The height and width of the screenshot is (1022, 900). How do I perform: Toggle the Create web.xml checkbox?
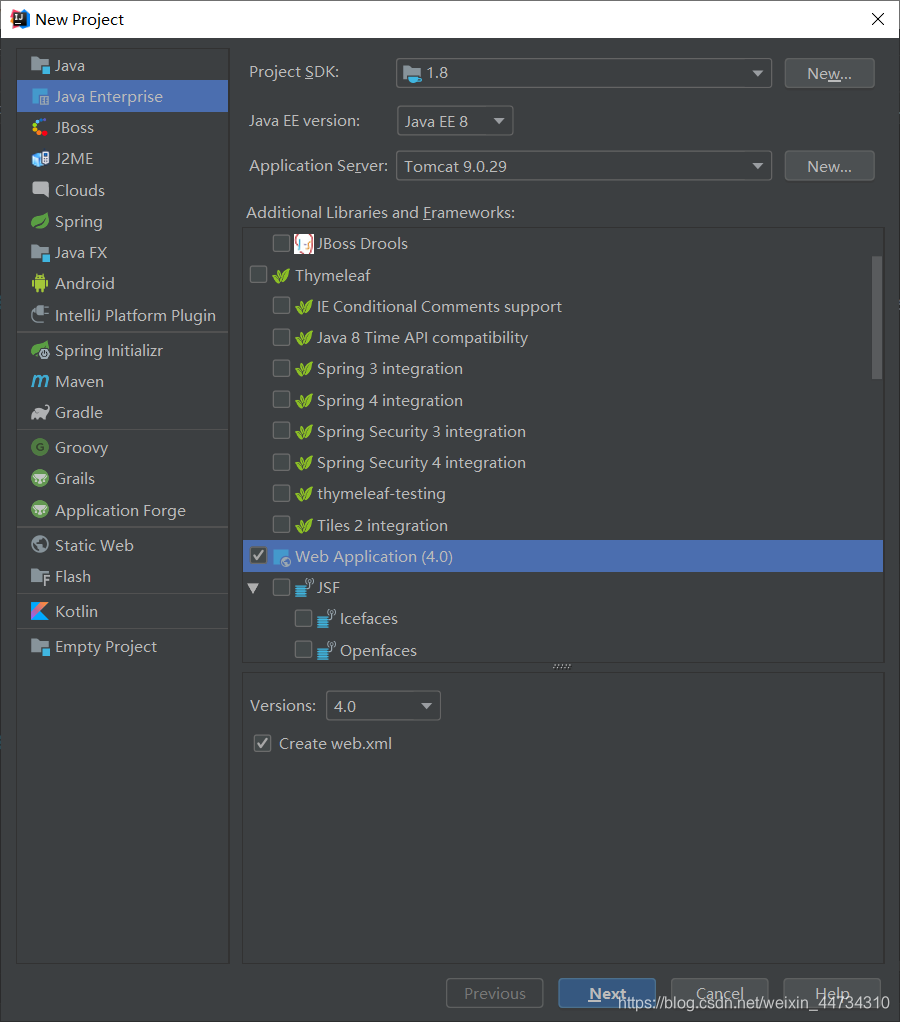pyautogui.click(x=263, y=743)
